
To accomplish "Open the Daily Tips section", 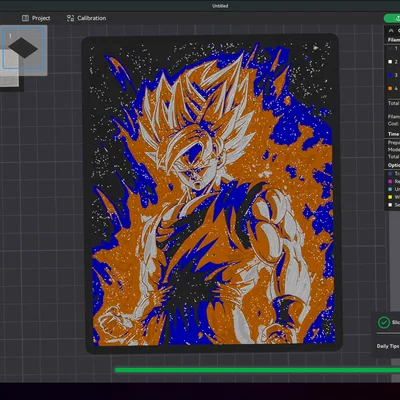I will point(388,346).
